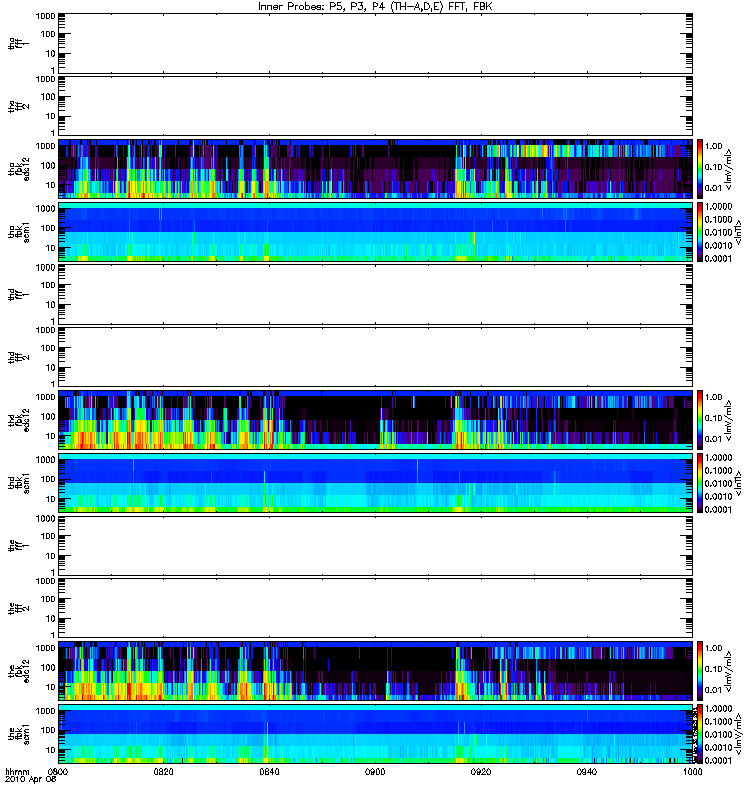This screenshot has height=800, width=750.
Task: Select the 0800 time axis label
Action: (x=58, y=772)
